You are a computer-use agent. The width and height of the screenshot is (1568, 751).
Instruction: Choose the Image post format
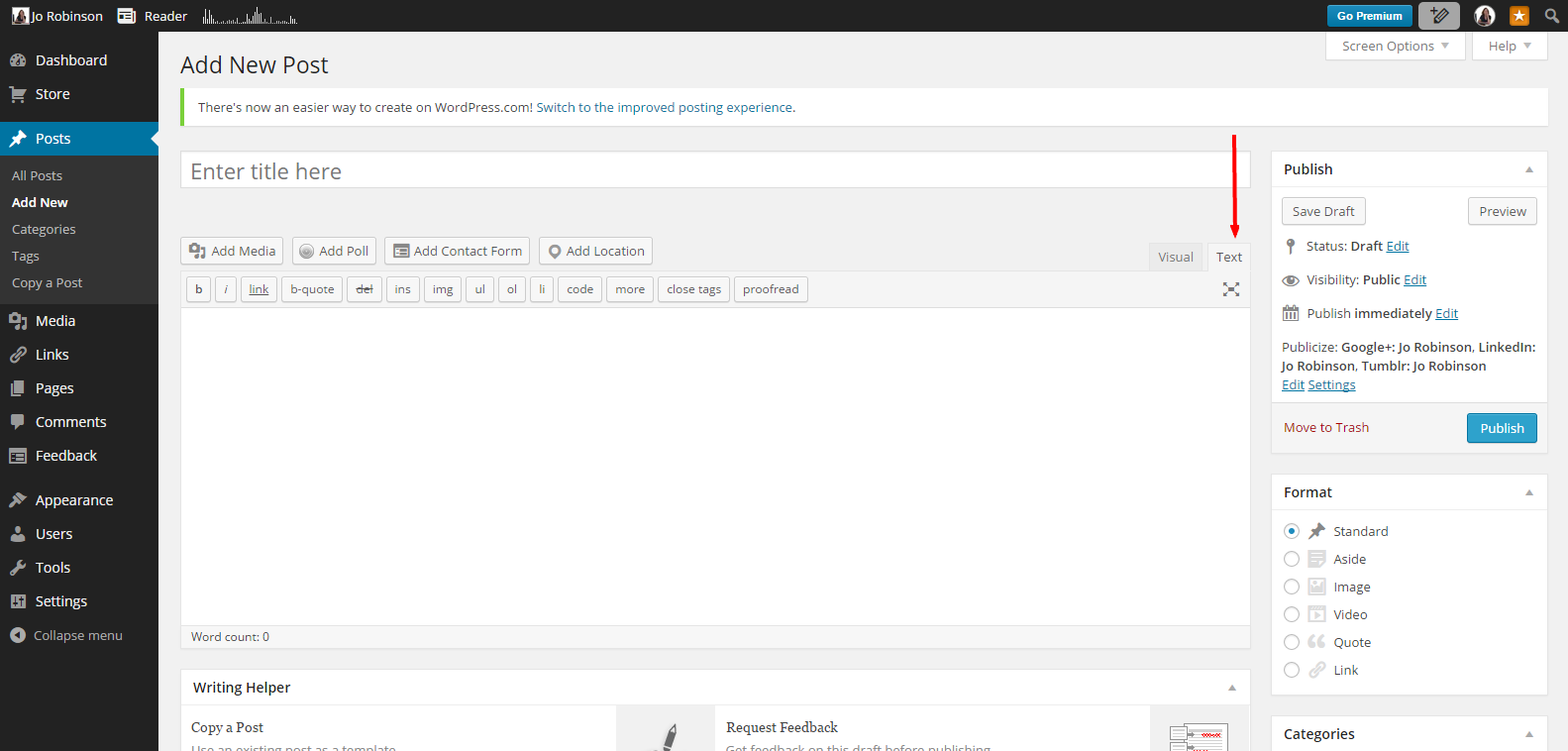click(1292, 587)
